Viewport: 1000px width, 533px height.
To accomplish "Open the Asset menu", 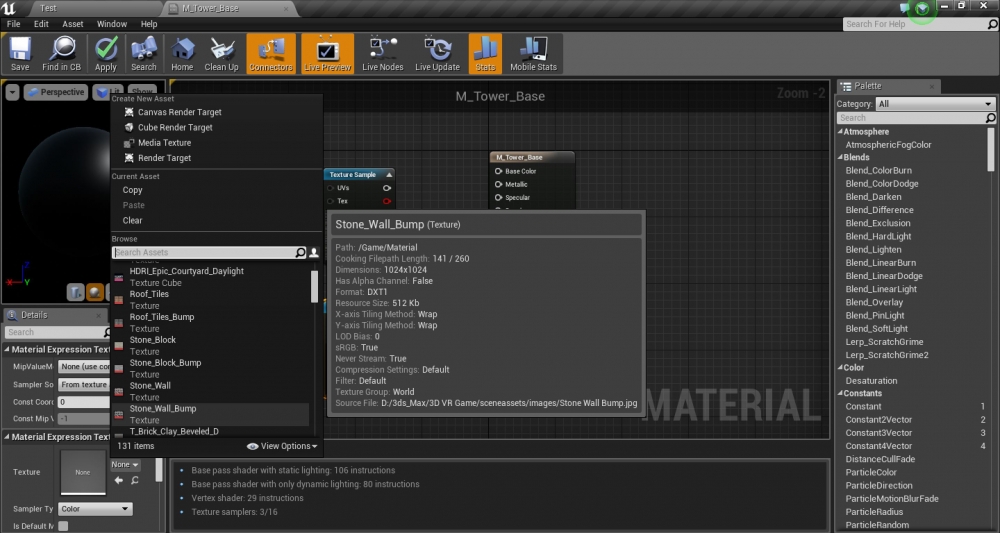I will (73, 24).
